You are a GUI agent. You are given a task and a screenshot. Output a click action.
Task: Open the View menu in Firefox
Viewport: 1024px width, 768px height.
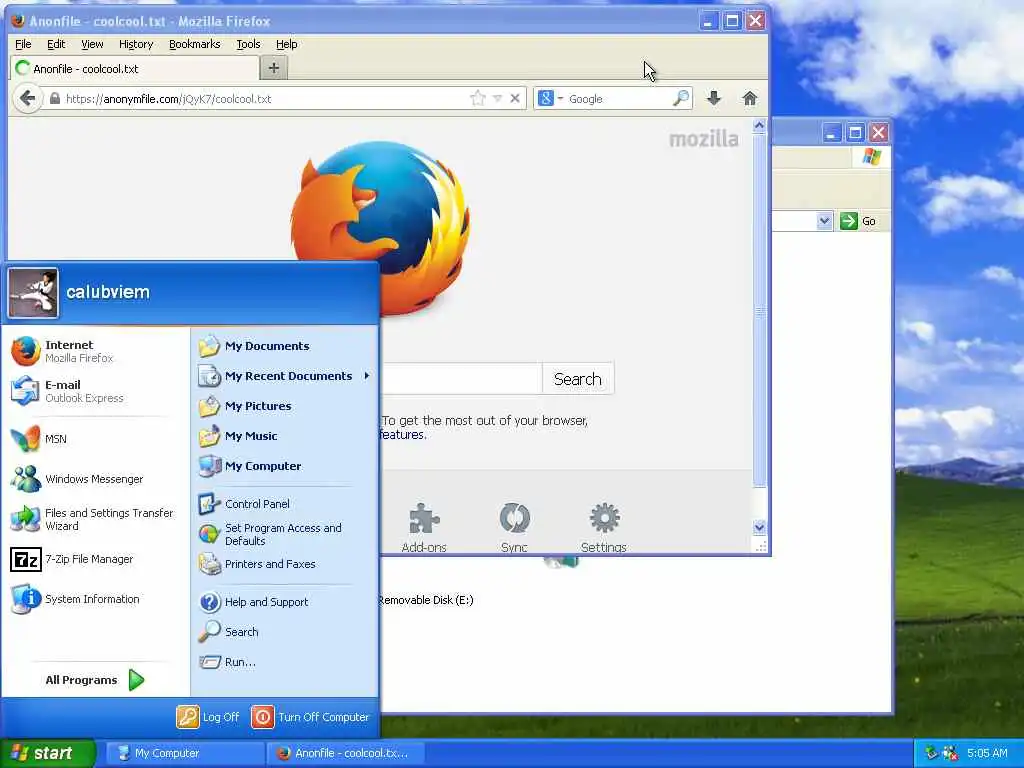pyautogui.click(x=92, y=44)
